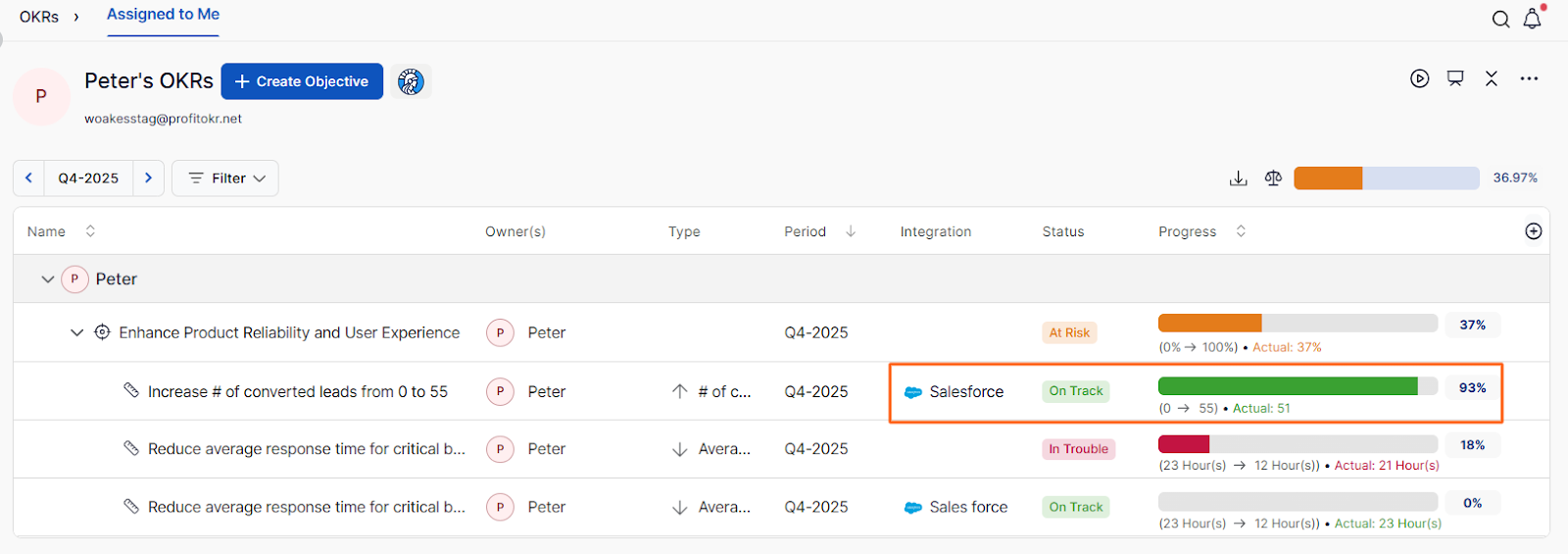Open Increase # of converted leads key result
The width and height of the screenshot is (1568, 554).
coord(298,391)
